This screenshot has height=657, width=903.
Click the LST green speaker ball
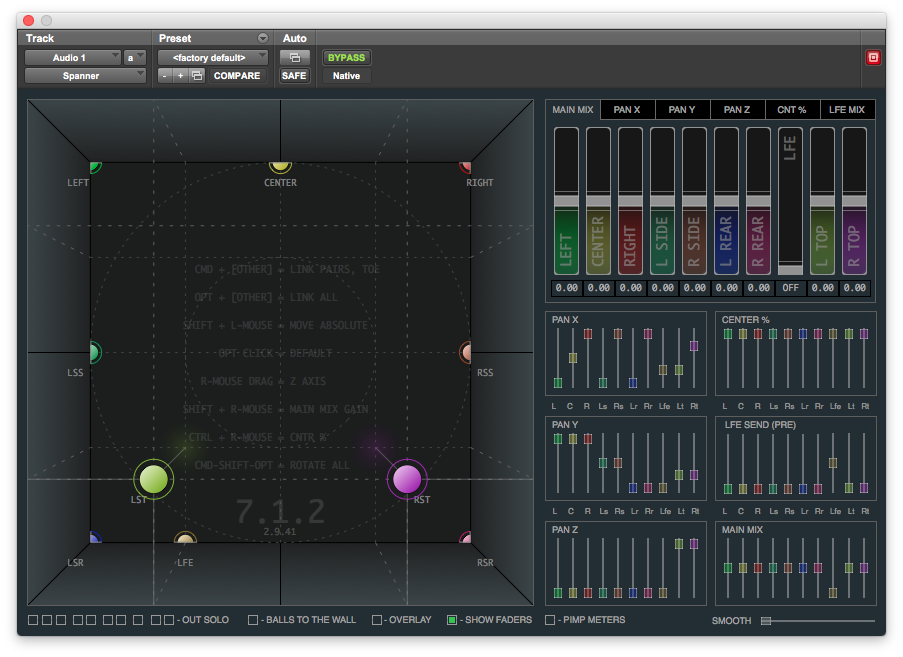pyautogui.click(x=153, y=479)
